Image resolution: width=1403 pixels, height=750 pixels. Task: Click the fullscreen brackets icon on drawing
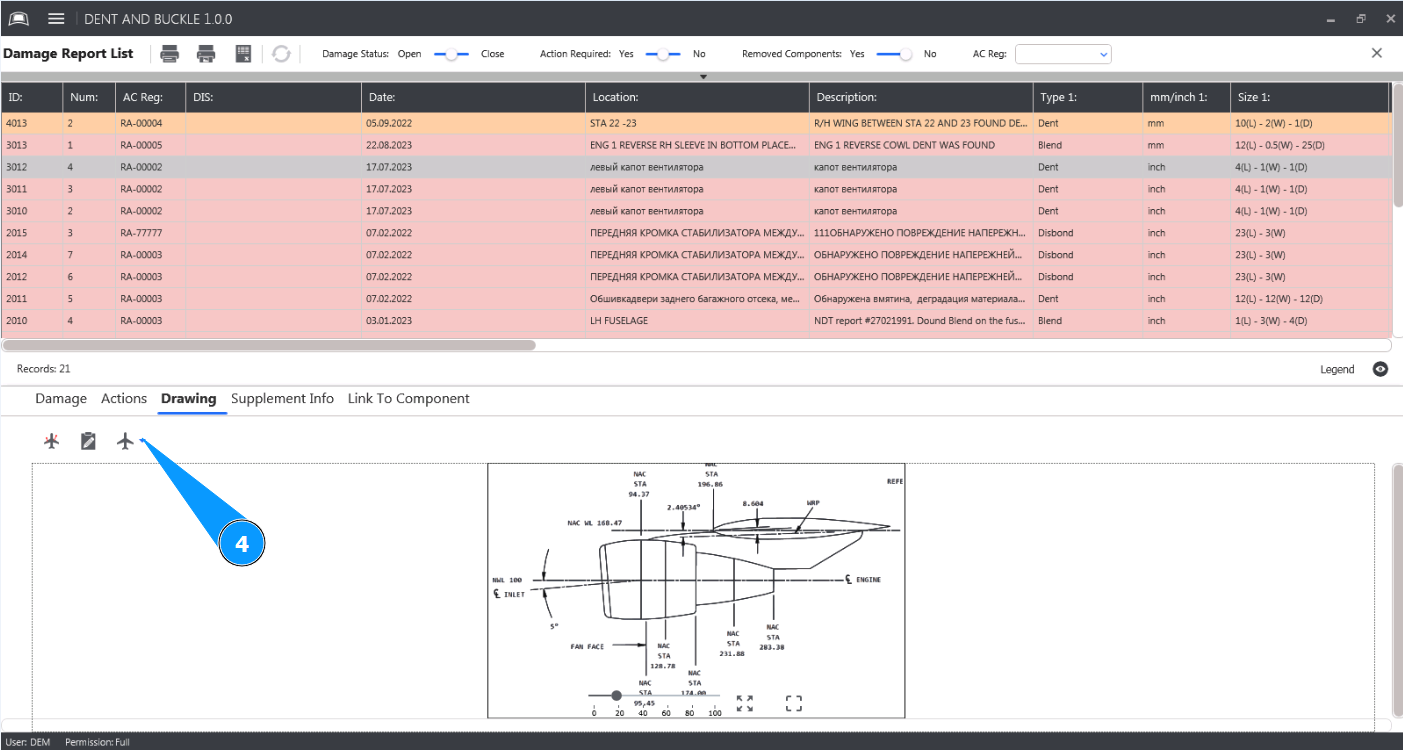[794, 704]
